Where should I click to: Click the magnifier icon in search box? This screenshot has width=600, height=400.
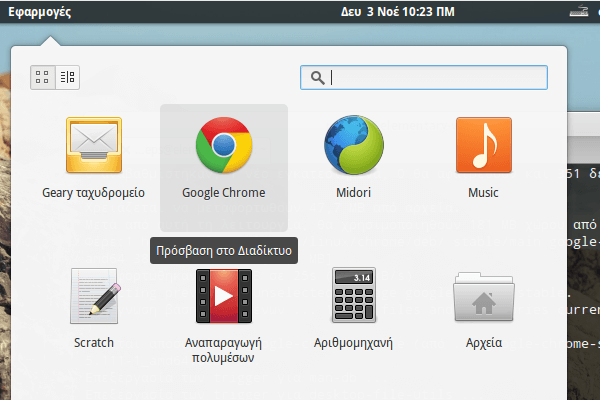(x=317, y=78)
